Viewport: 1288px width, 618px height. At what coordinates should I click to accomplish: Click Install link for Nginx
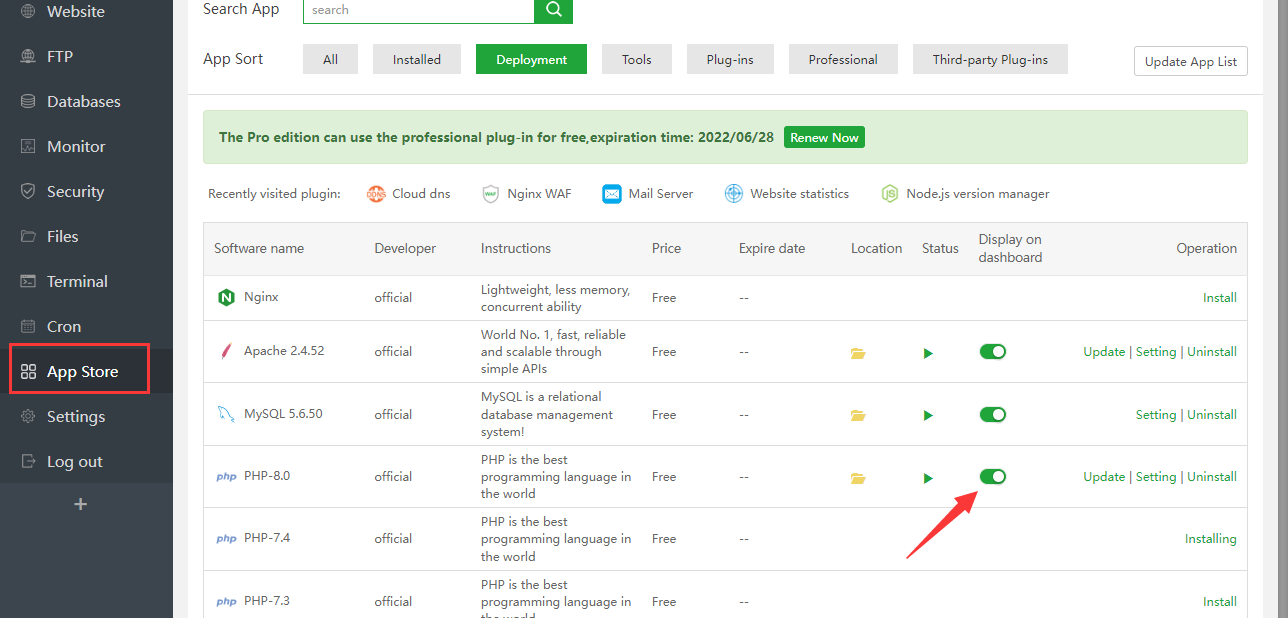[x=1220, y=297]
